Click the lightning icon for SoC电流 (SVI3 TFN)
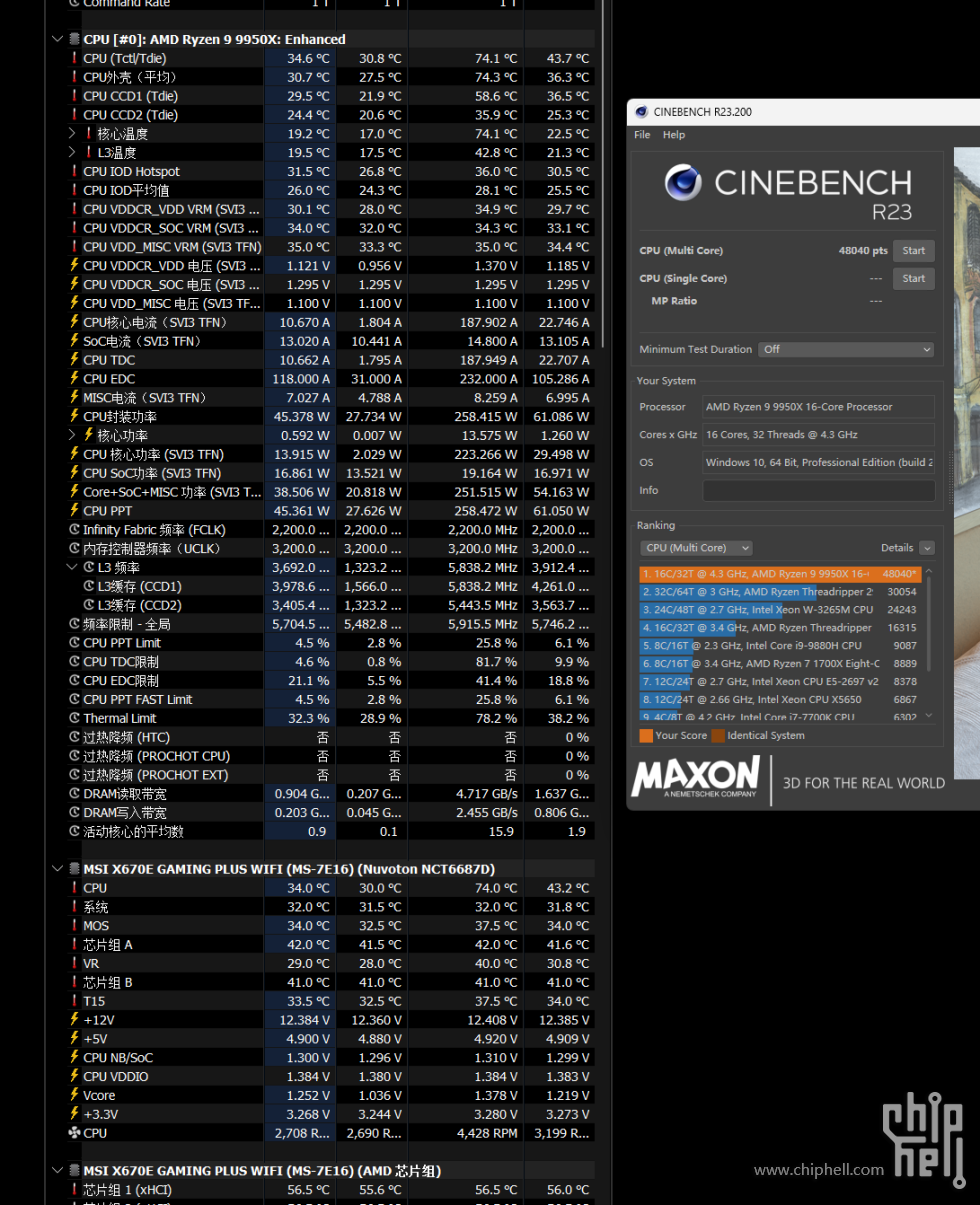 click(x=74, y=341)
